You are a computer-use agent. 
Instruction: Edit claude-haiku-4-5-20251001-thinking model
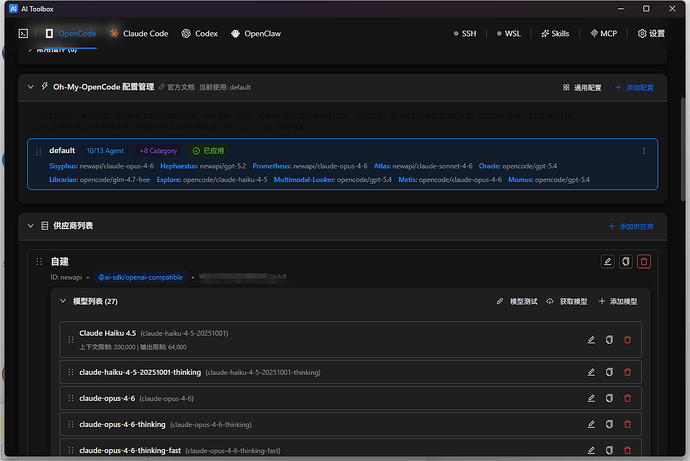[x=591, y=372]
